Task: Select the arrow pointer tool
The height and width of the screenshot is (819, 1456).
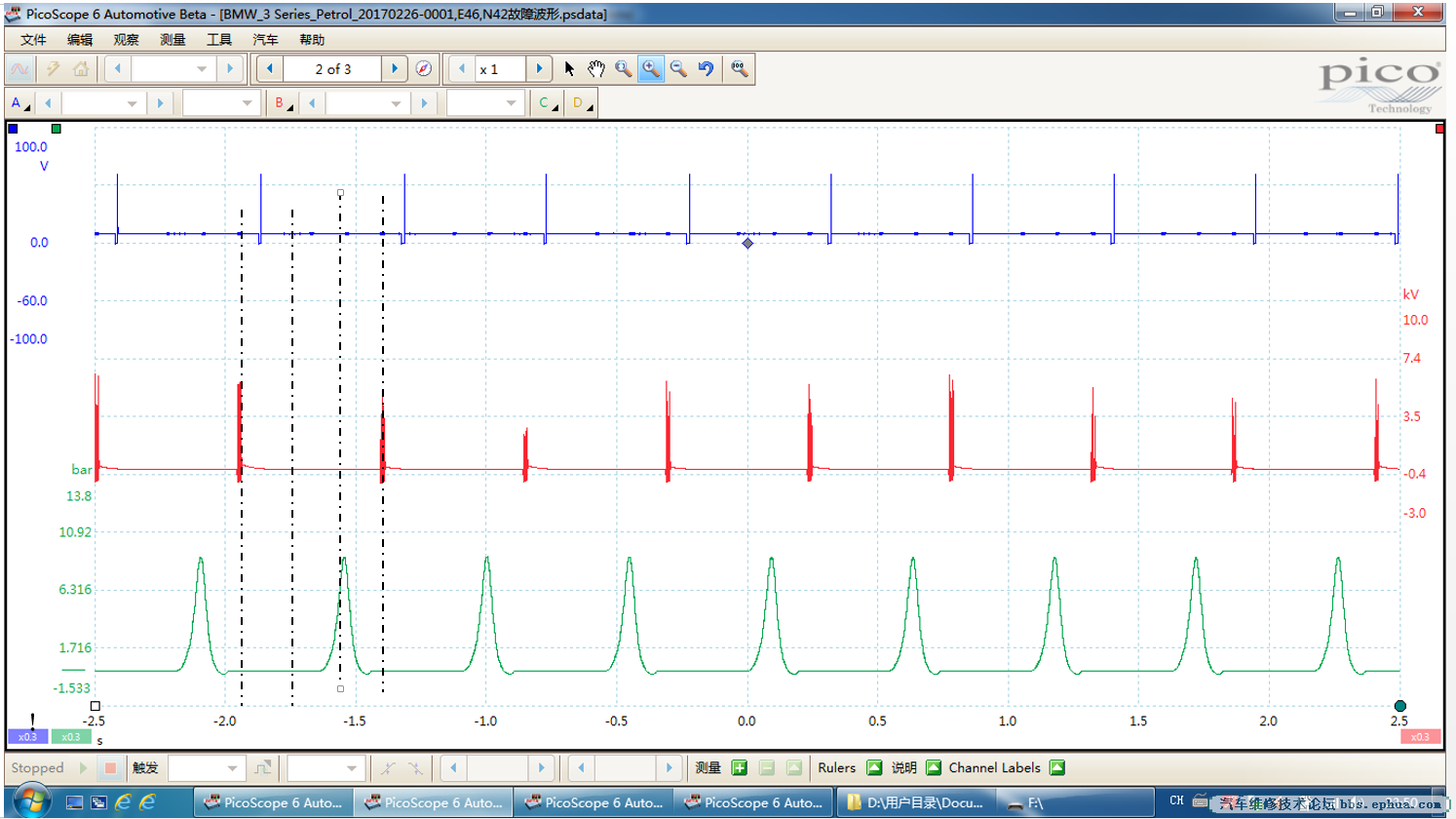Action: point(569,69)
